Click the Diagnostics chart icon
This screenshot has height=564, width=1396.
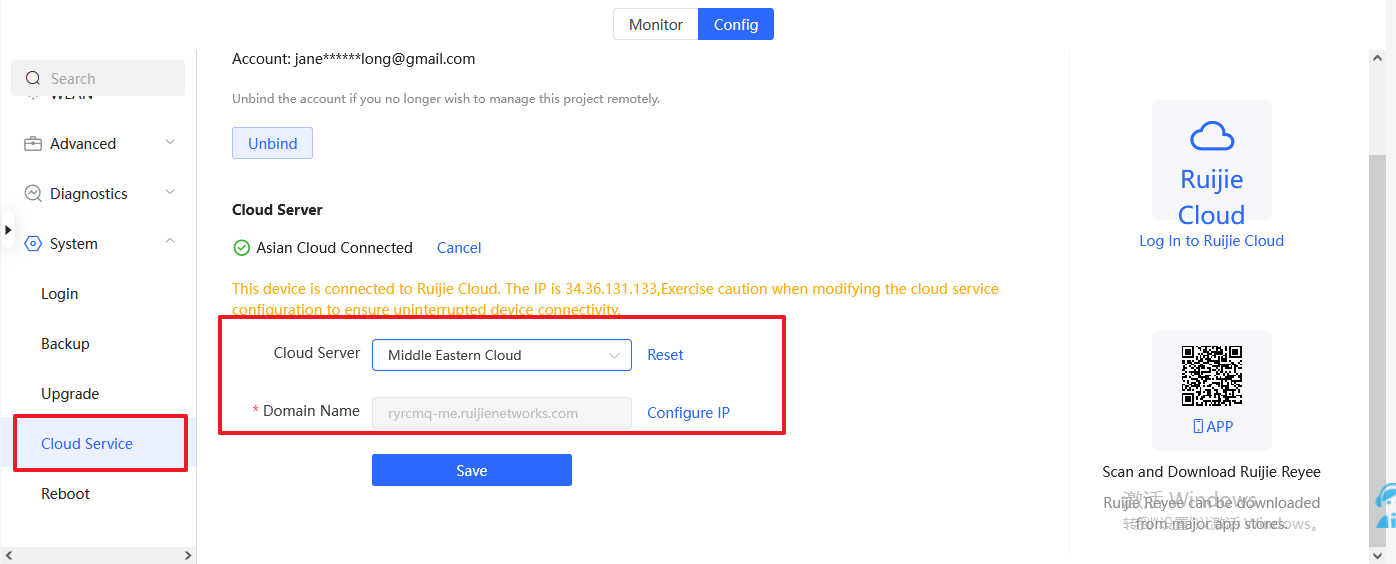[x=33, y=194]
